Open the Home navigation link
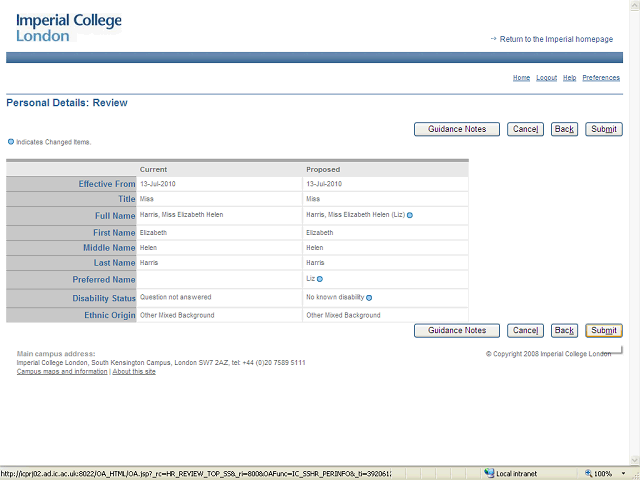This screenshot has height=480, width=640. click(x=521, y=78)
